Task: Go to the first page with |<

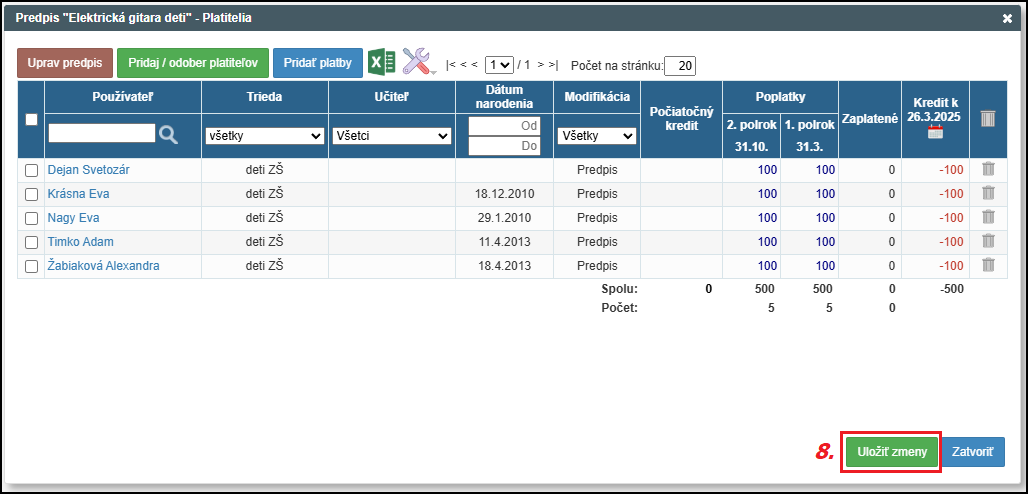Action: coord(450,65)
